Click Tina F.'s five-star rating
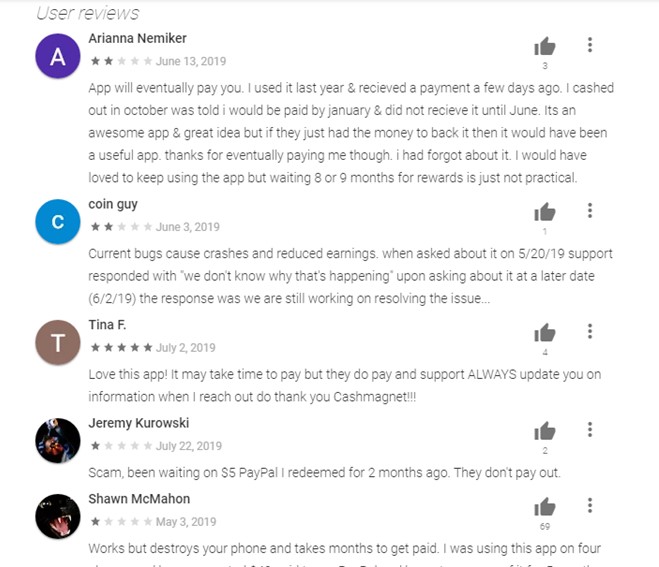 [x=121, y=348]
